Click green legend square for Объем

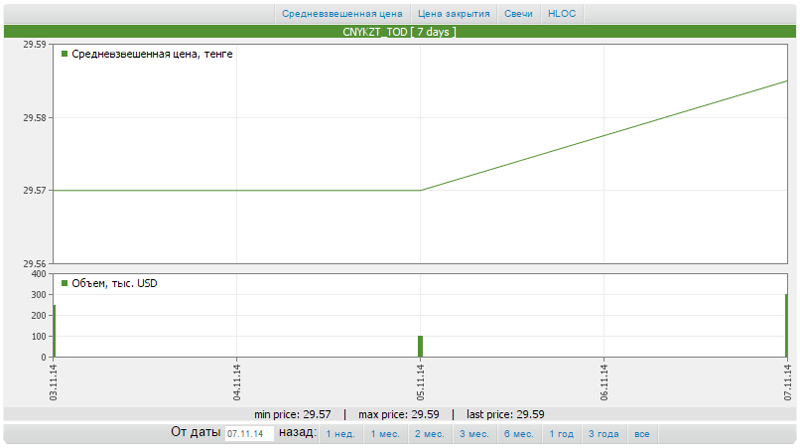click(x=65, y=284)
